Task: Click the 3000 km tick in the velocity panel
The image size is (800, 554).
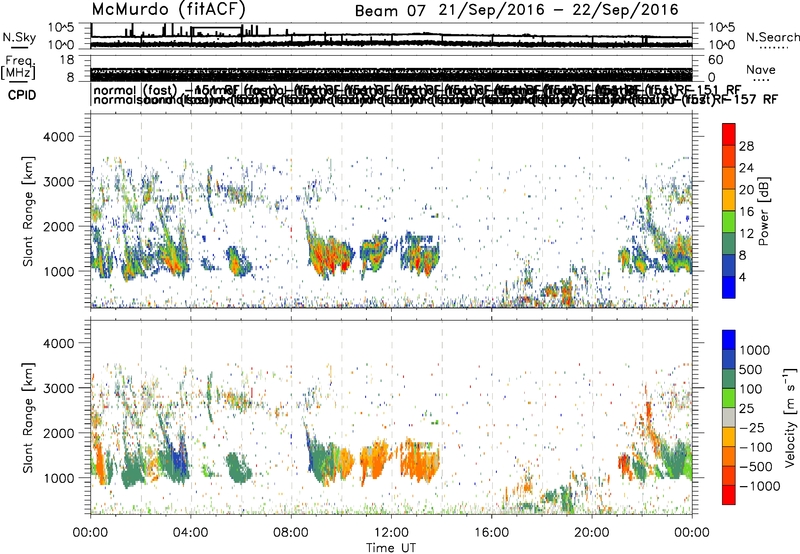Action: tap(58, 388)
